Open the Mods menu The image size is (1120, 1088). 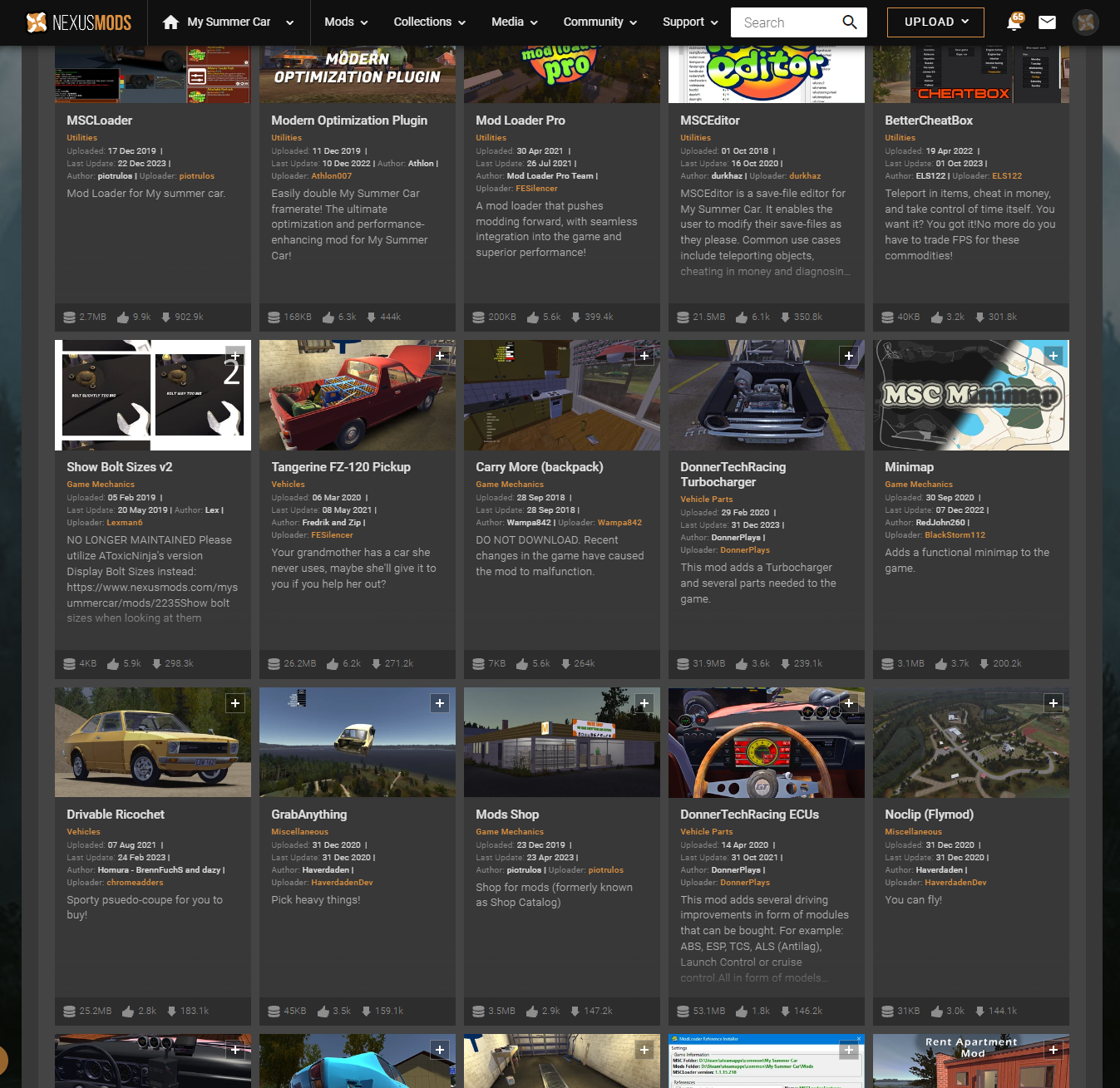pos(346,22)
